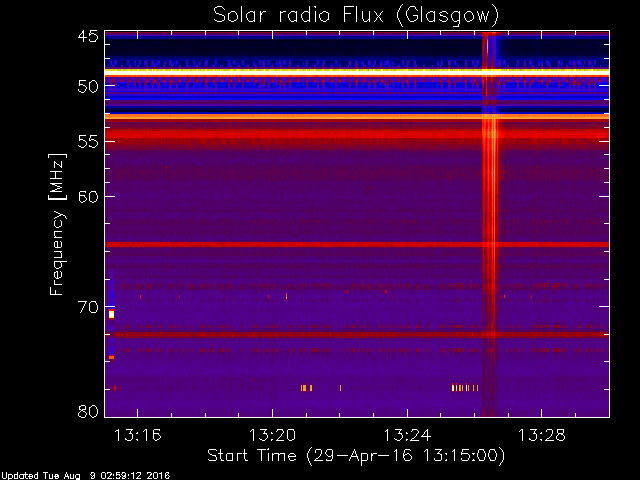Click the "Updated Tue Aug 9 02:59:12 2016" text
The image size is (640, 480).
[85, 475]
